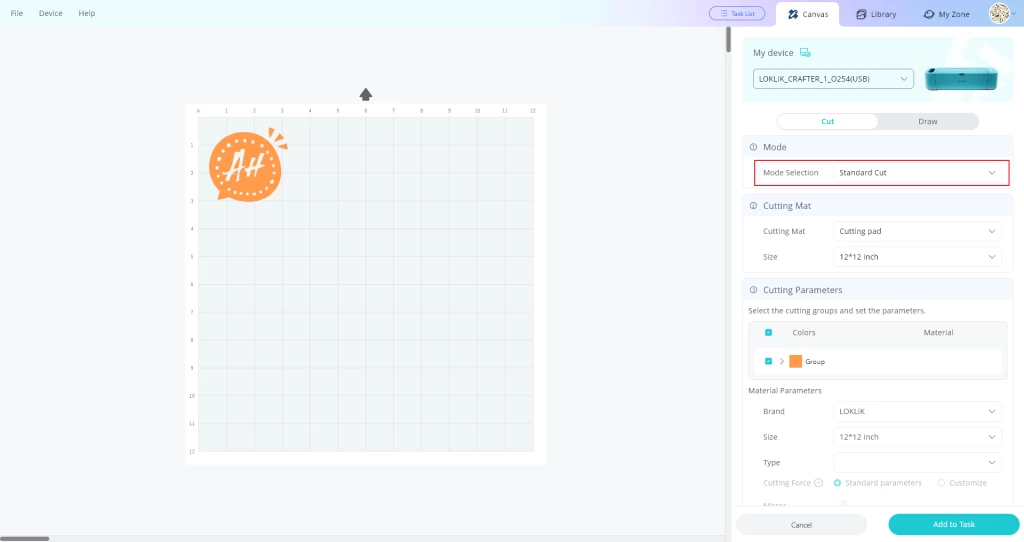This screenshot has width=1024, height=542.
Task: Select Standard parameters cutting force
Action: [x=837, y=483]
